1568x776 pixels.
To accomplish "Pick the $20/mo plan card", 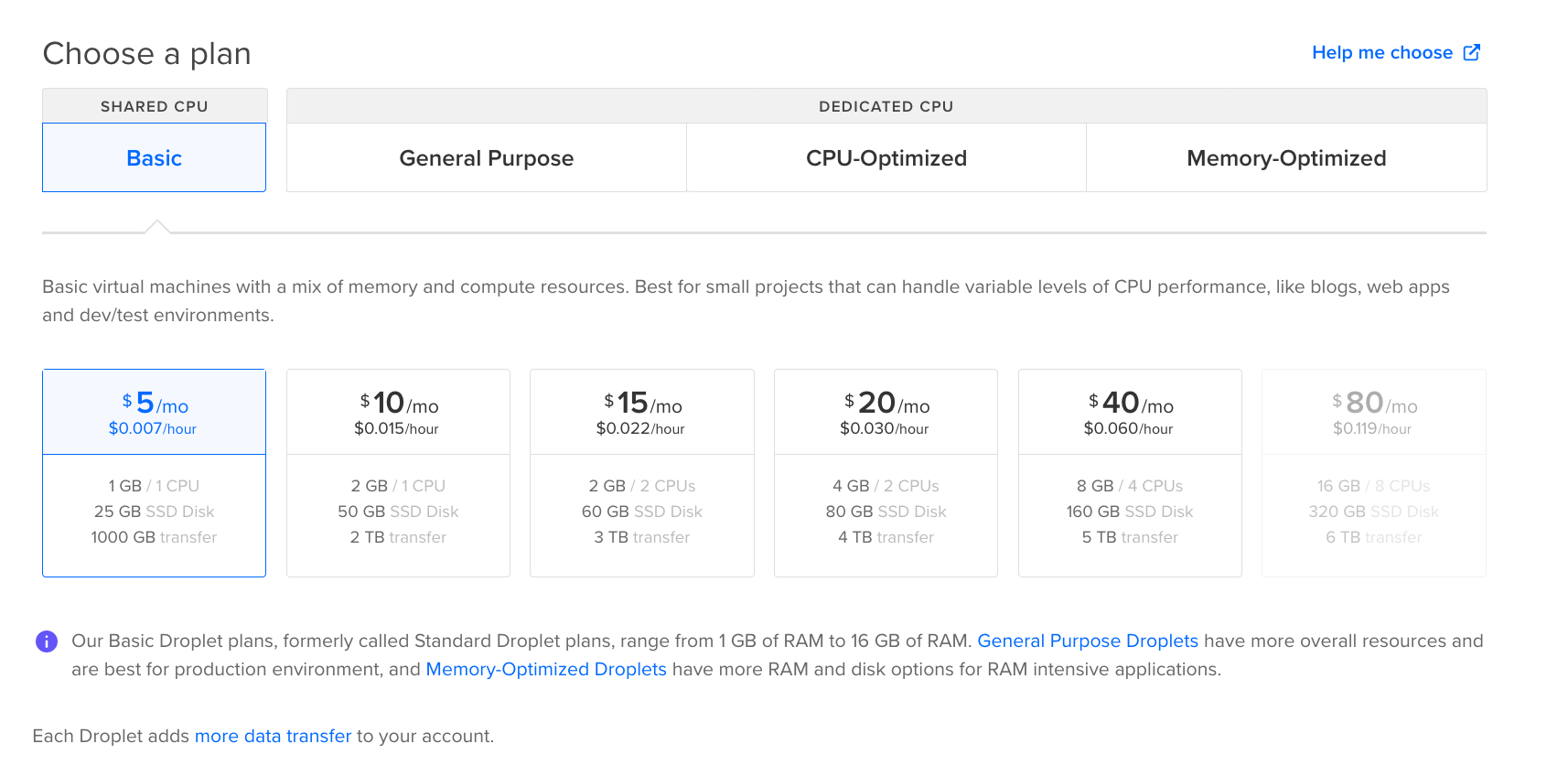I will point(885,472).
